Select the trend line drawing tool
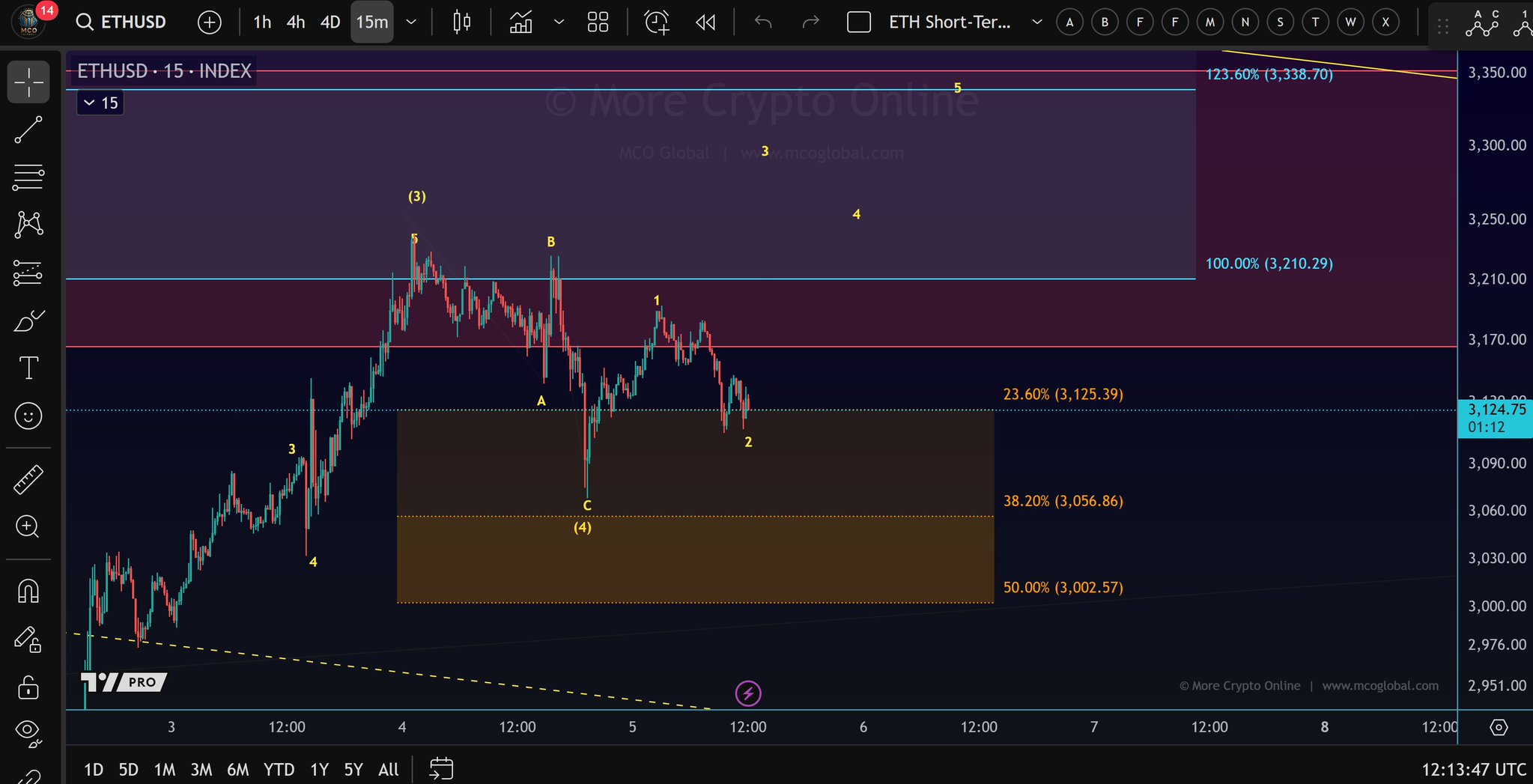This screenshot has height=784, width=1533. click(28, 130)
